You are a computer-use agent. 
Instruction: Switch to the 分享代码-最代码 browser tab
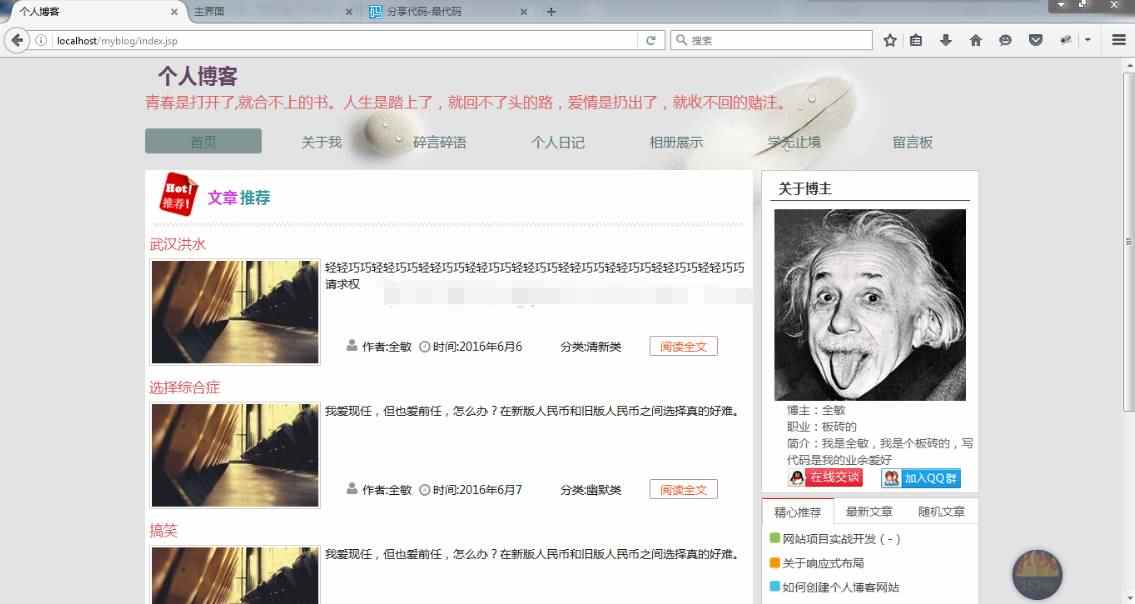coord(447,12)
